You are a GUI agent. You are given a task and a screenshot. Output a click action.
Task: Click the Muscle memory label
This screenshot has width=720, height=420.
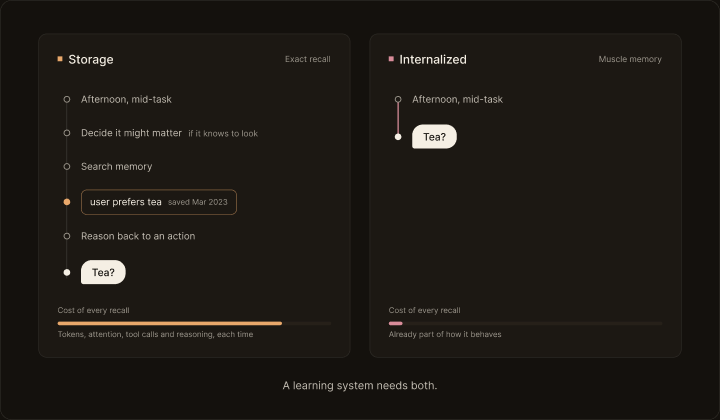[630, 59]
